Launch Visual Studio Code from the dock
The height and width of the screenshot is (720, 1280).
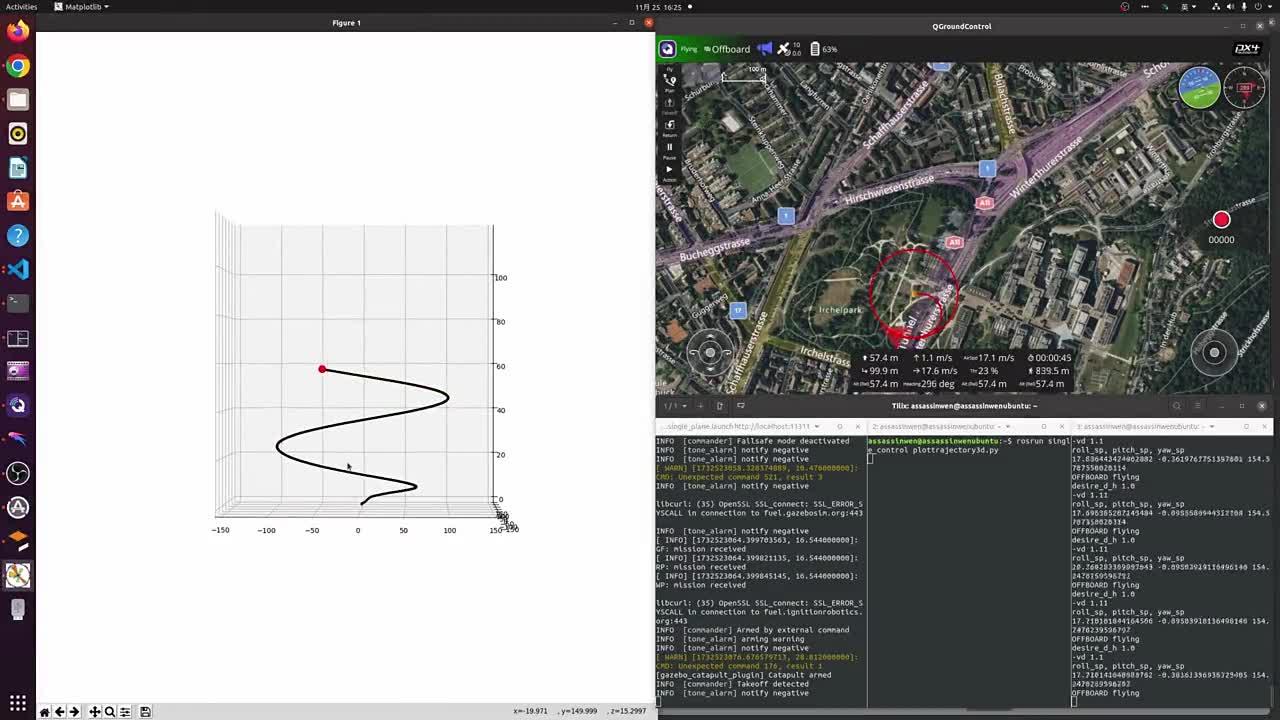tap(18, 269)
